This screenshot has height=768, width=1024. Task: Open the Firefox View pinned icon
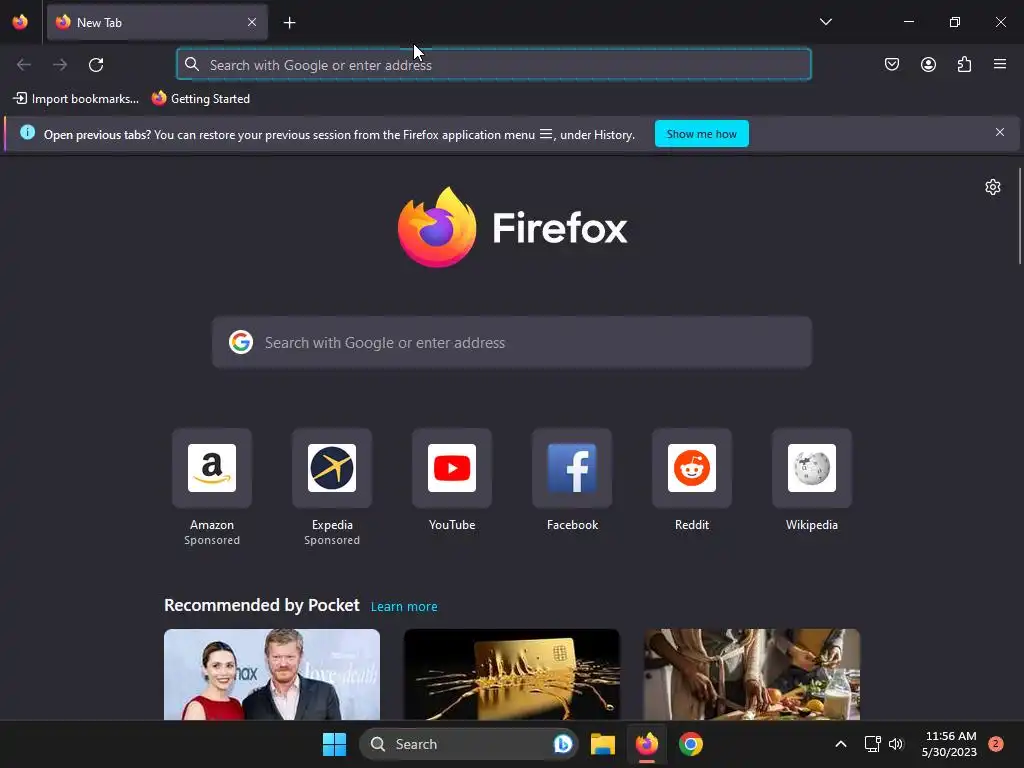pyautogui.click(x=20, y=22)
